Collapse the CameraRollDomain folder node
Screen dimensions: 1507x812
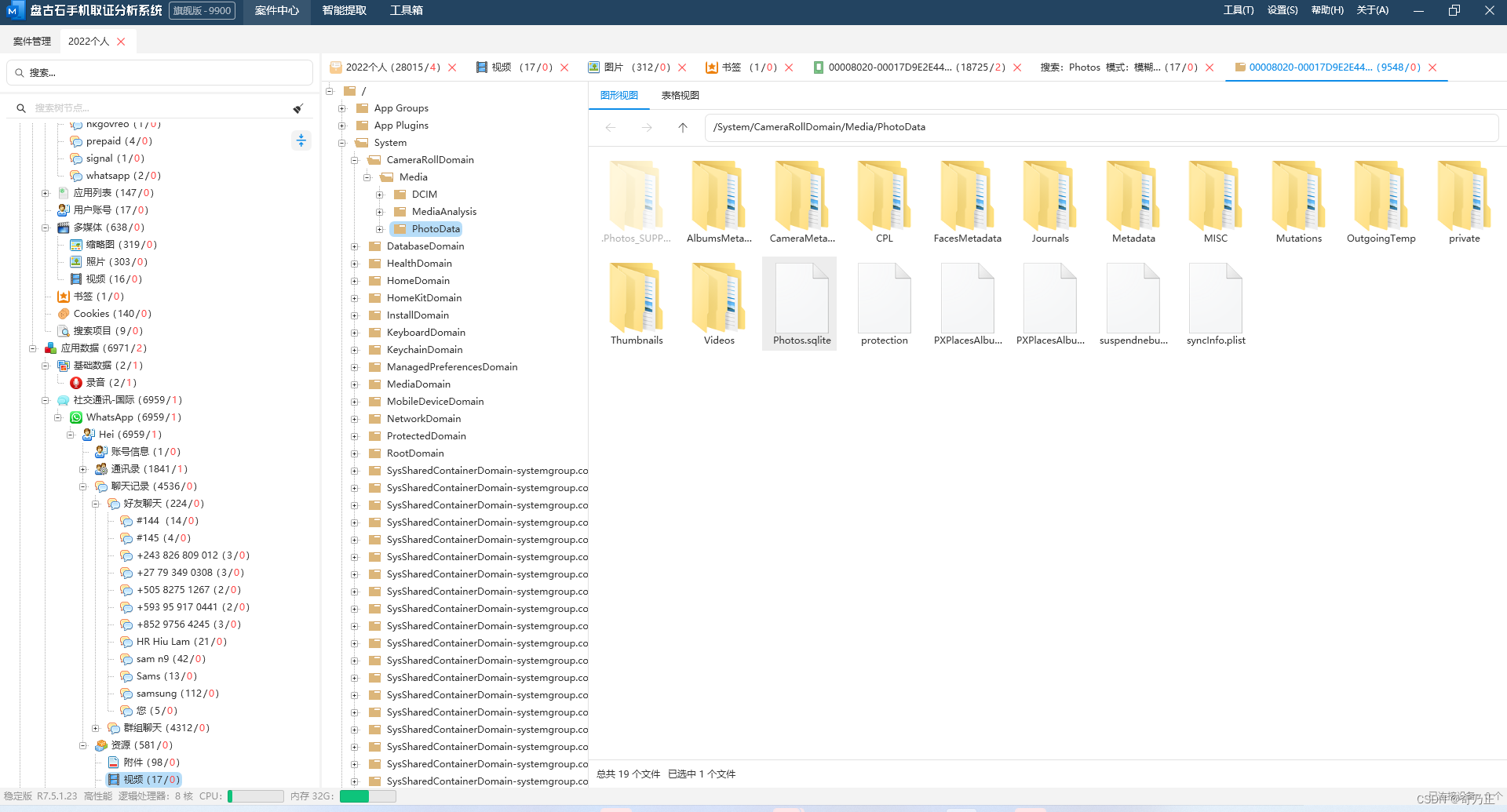pyautogui.click(x=355, y=160)
